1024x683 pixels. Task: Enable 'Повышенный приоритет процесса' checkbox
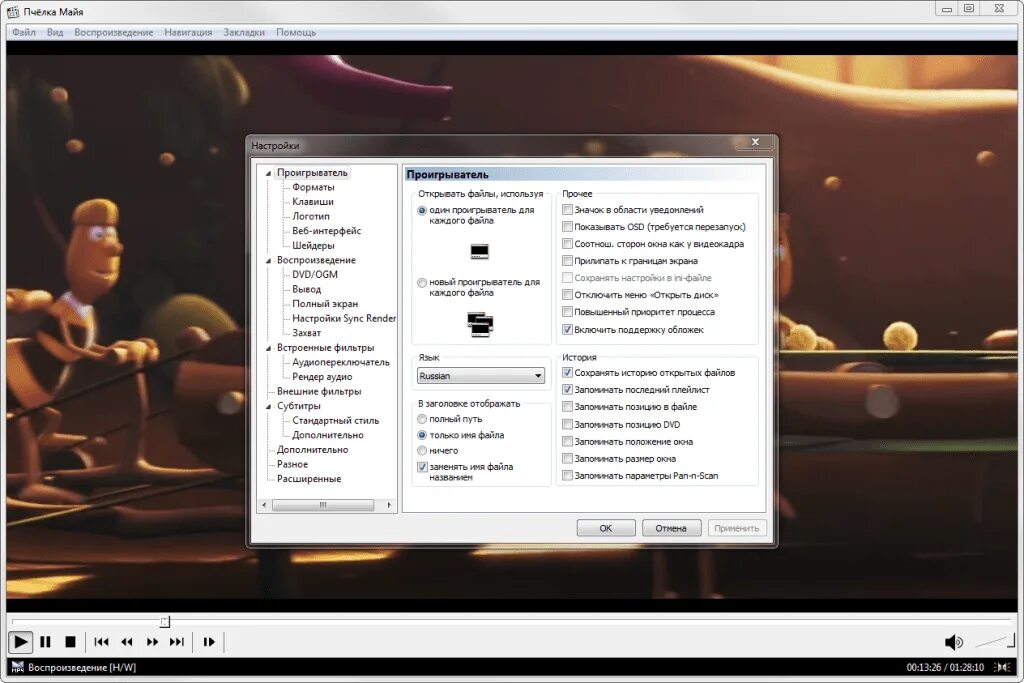point(568,311)
